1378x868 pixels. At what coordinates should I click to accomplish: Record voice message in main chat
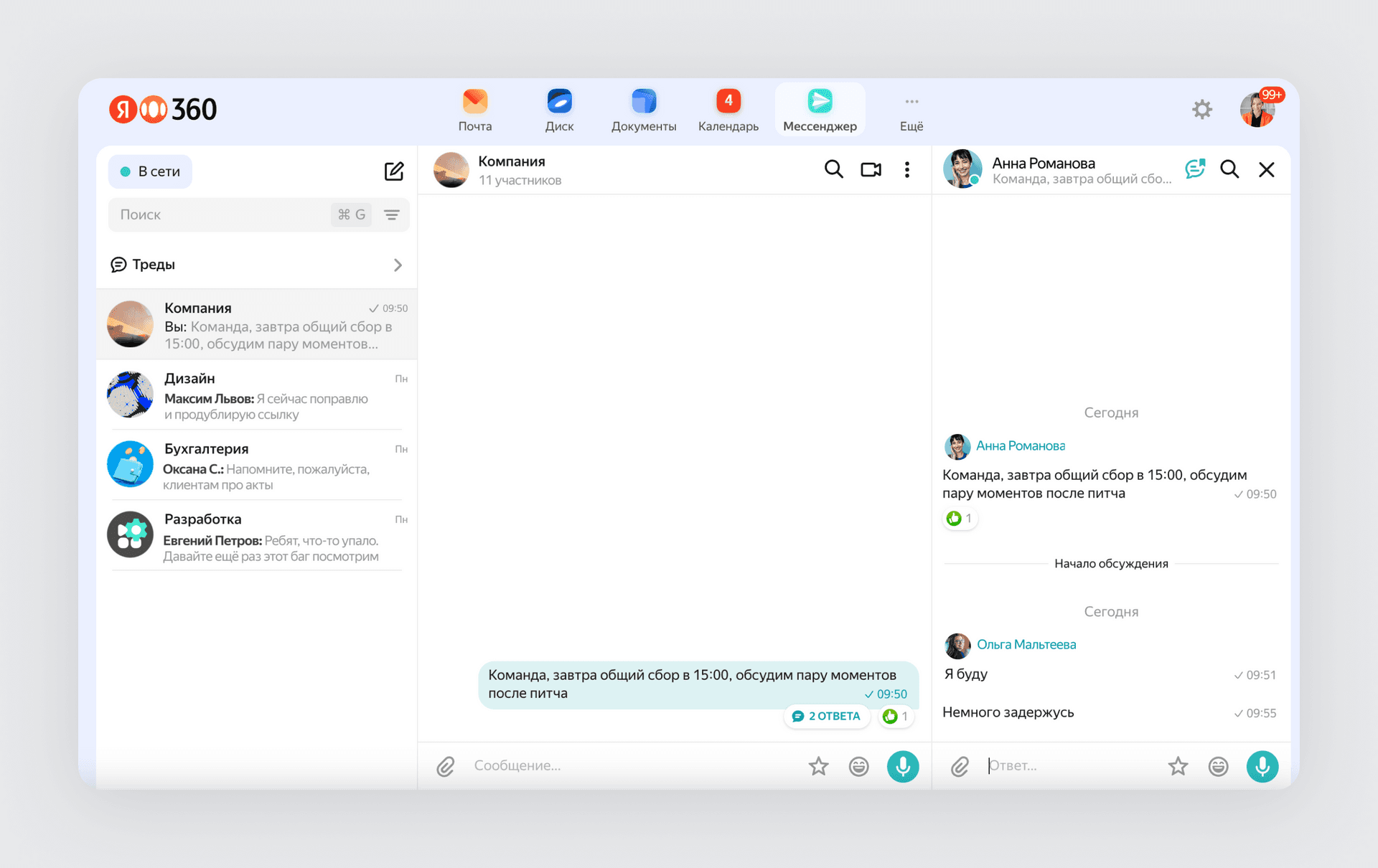903,766
